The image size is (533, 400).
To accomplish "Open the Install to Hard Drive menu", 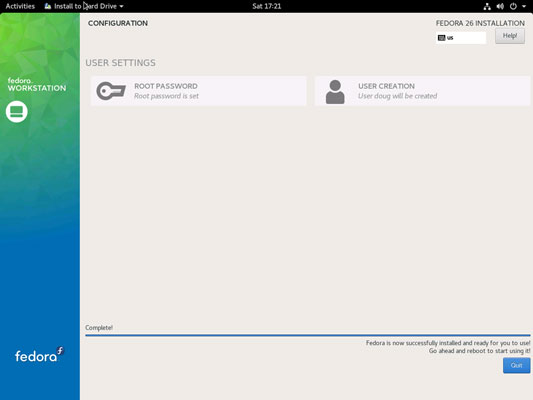I will tap(84, 6).
